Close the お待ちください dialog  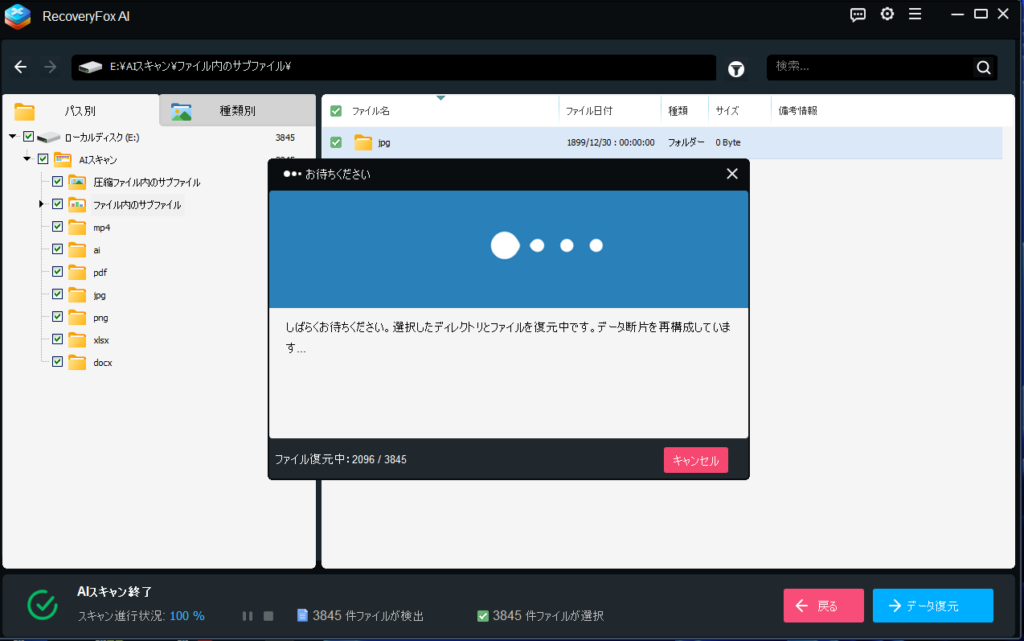pyautogui.click(x=732, y=174)
